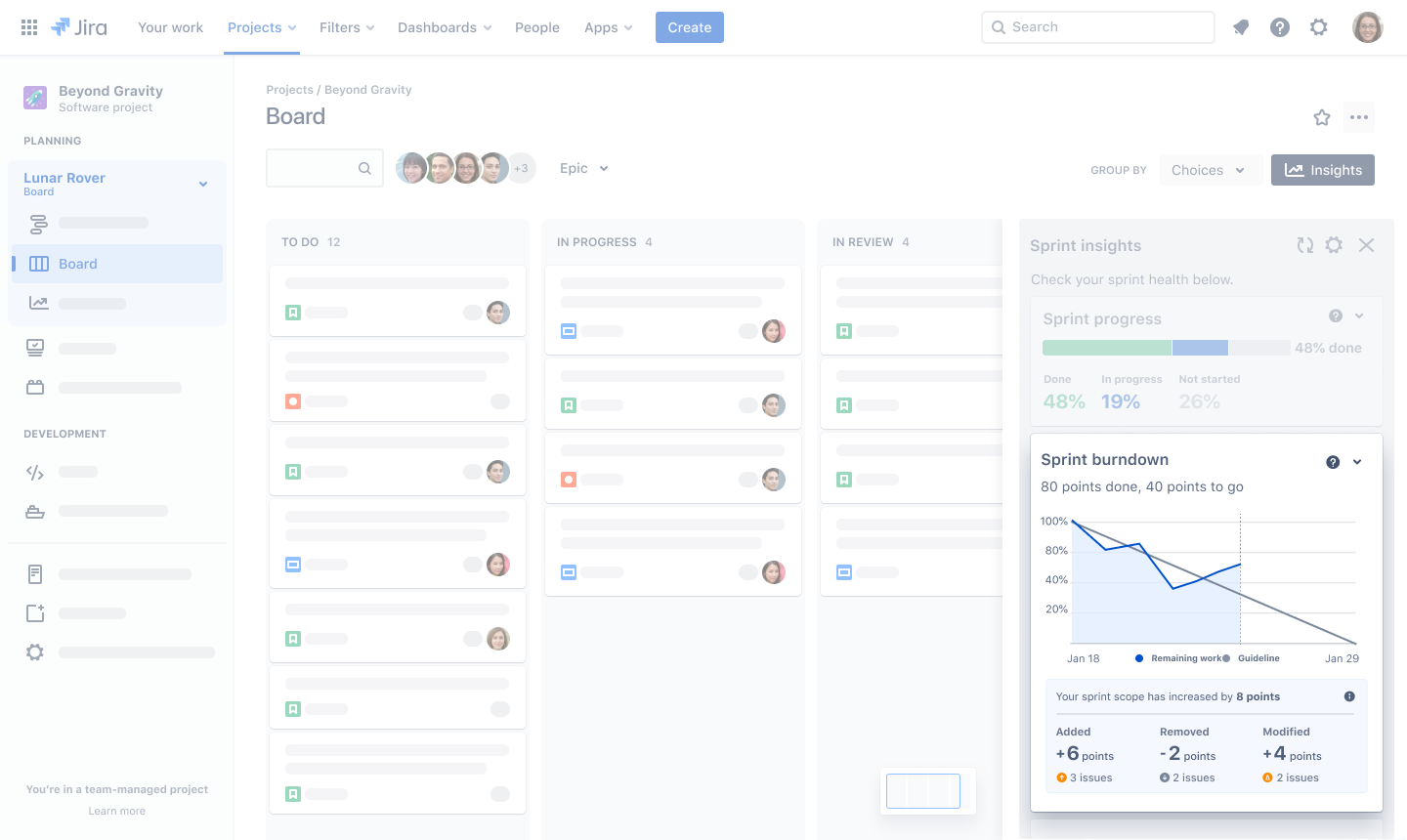
Task: Go to People
Action: (x=537, y=27)
